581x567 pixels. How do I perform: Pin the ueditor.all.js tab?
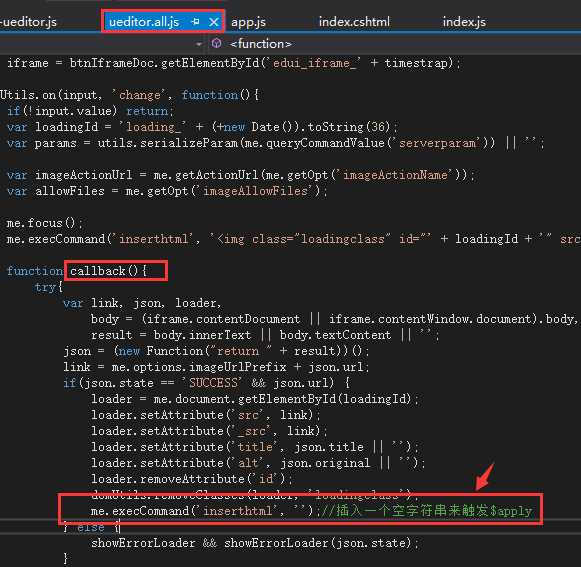coord(195,22)
